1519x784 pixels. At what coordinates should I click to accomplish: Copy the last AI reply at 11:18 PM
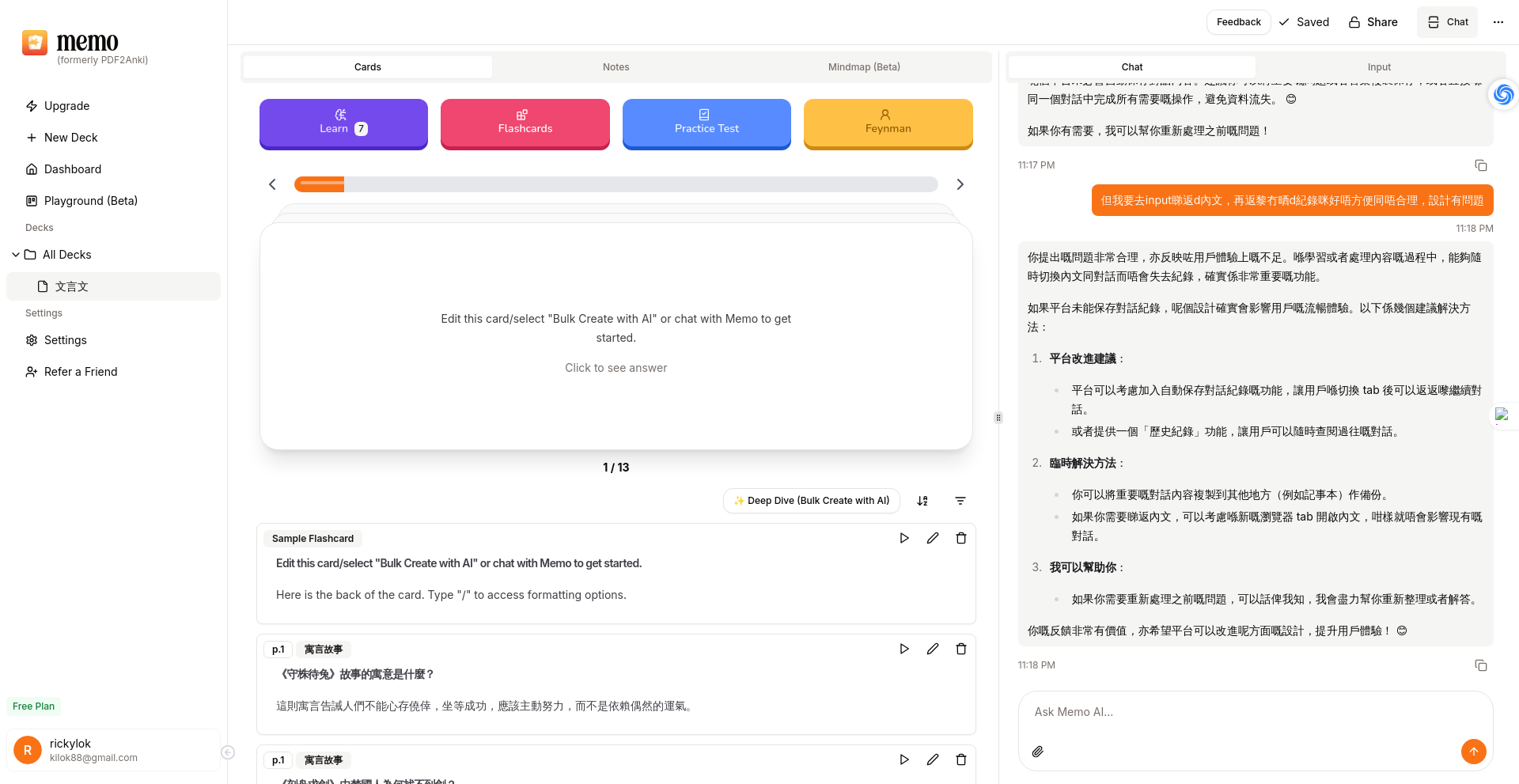[x=1481, y=665]
